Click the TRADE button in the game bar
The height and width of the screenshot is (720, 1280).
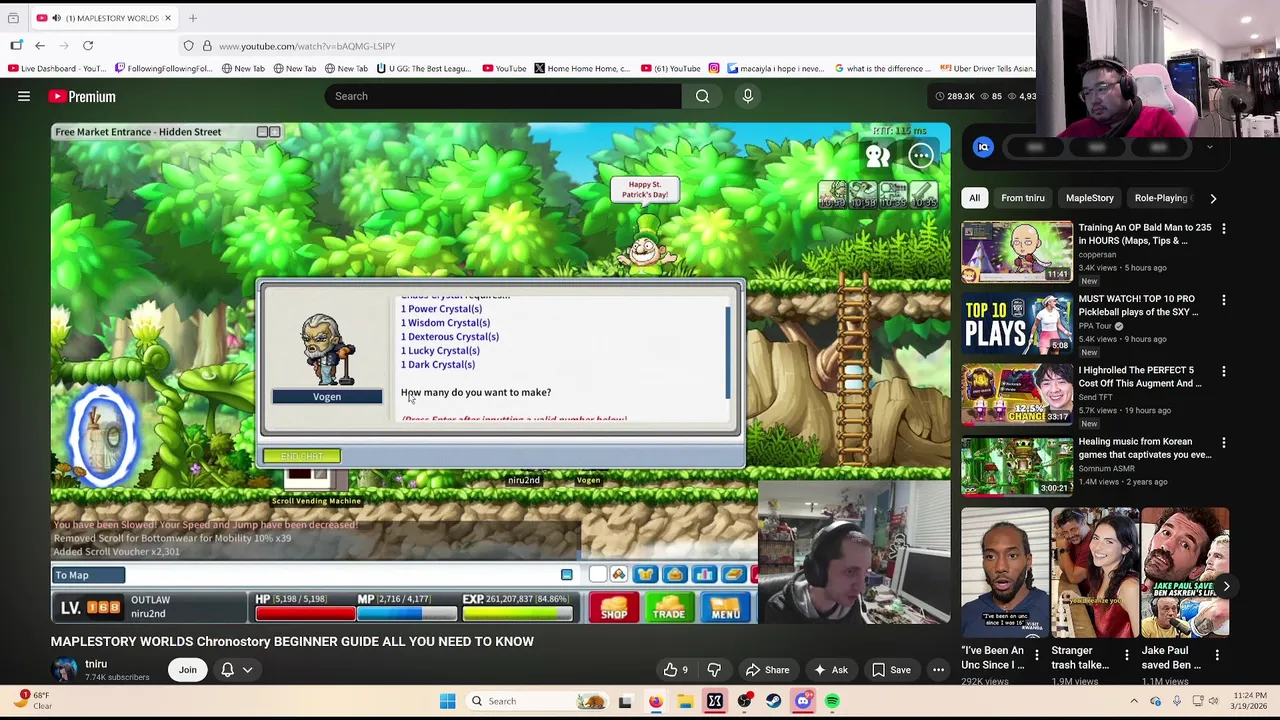(669, 609)
